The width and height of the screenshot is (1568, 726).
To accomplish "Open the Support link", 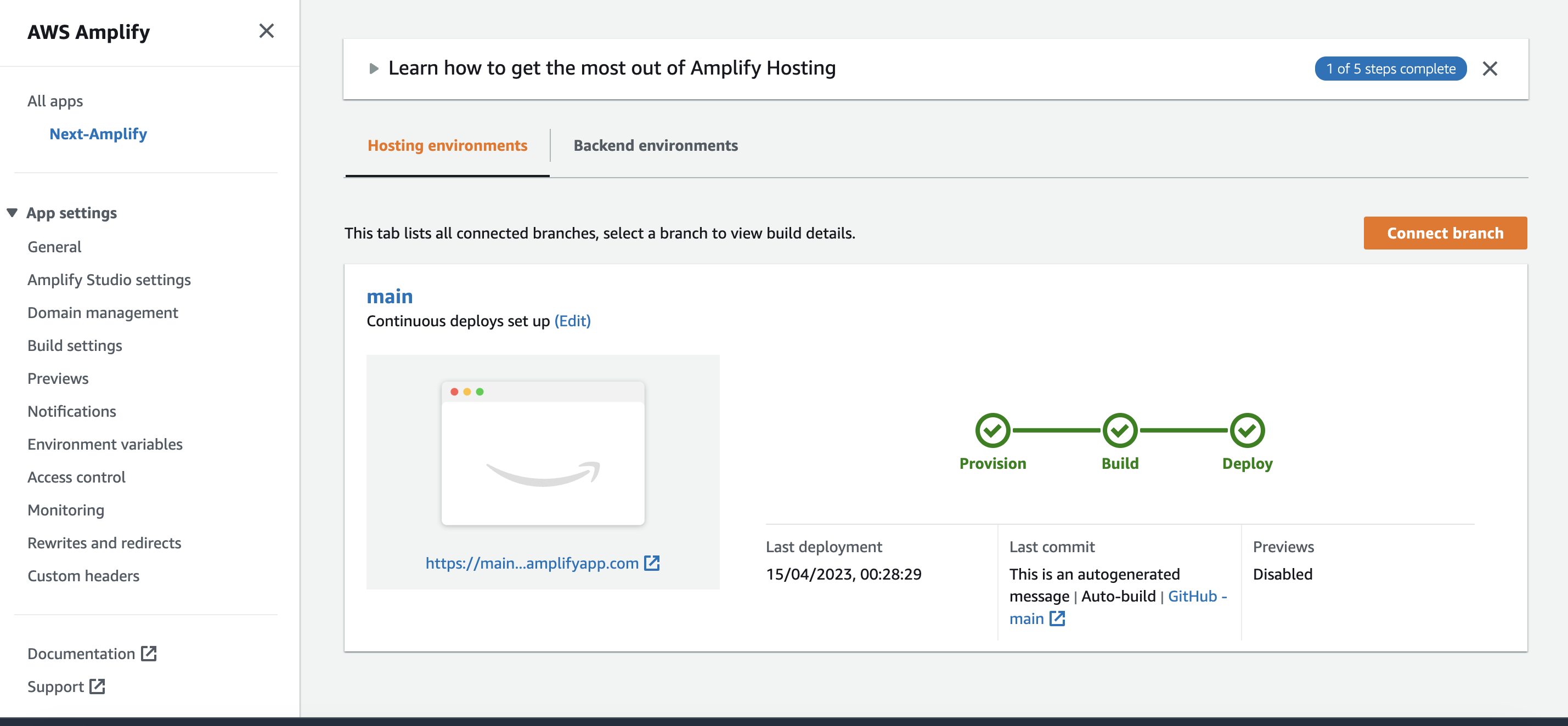I will (x=55, y=687).
